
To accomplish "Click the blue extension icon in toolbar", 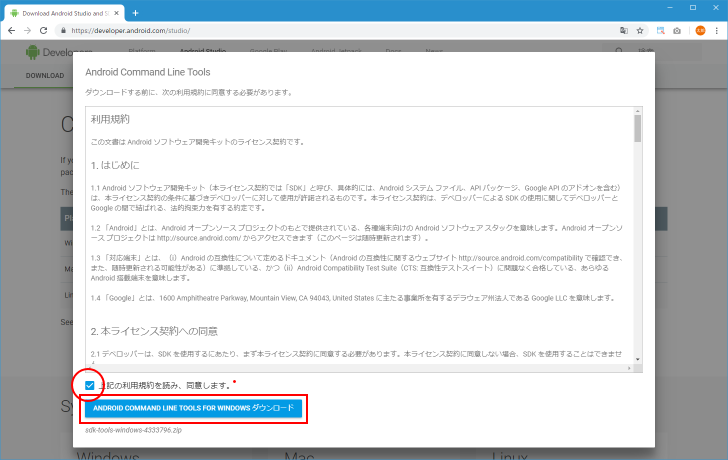I will click(x=660, y=31).
